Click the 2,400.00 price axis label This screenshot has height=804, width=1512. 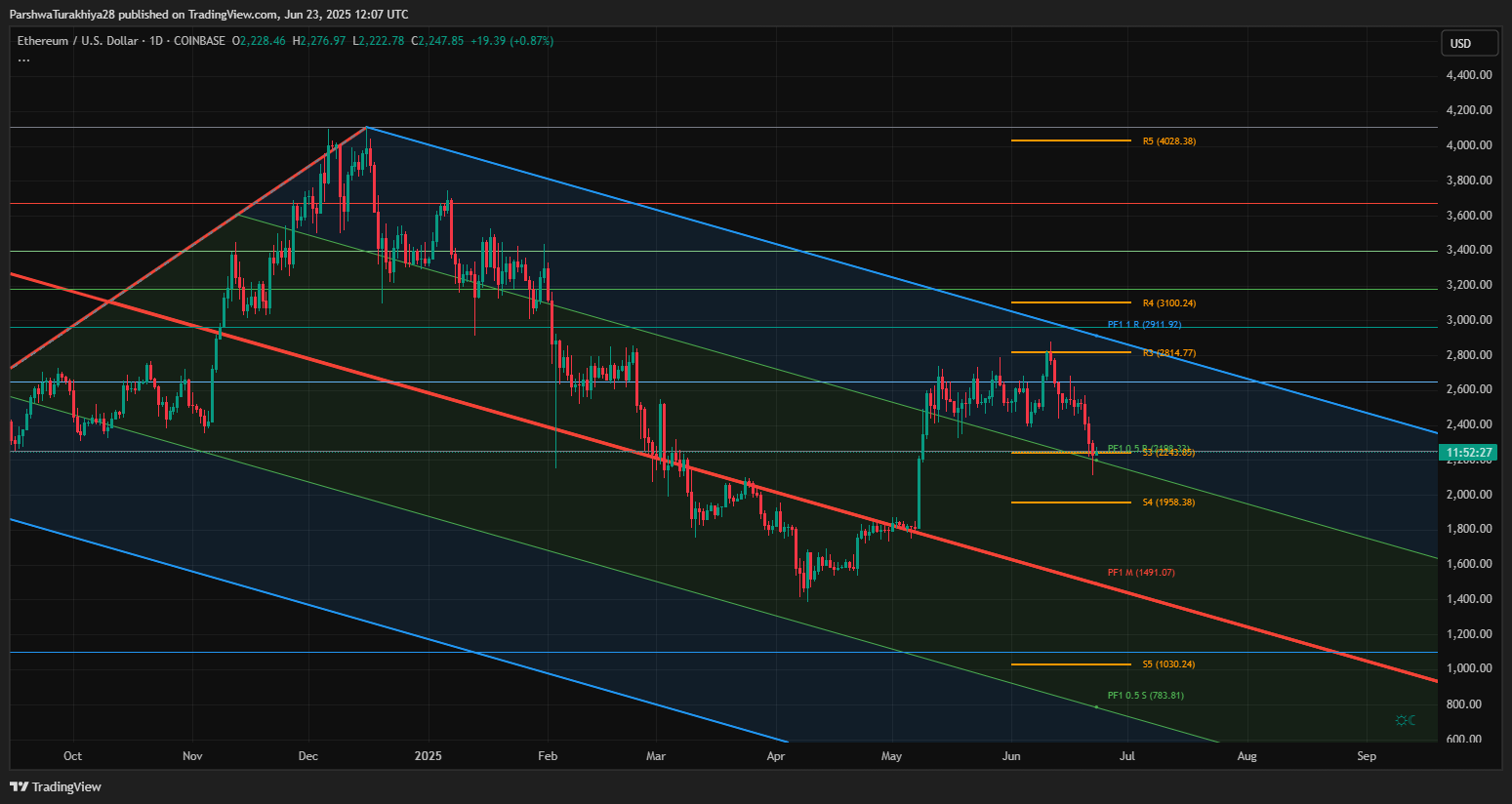point(1469,424)
